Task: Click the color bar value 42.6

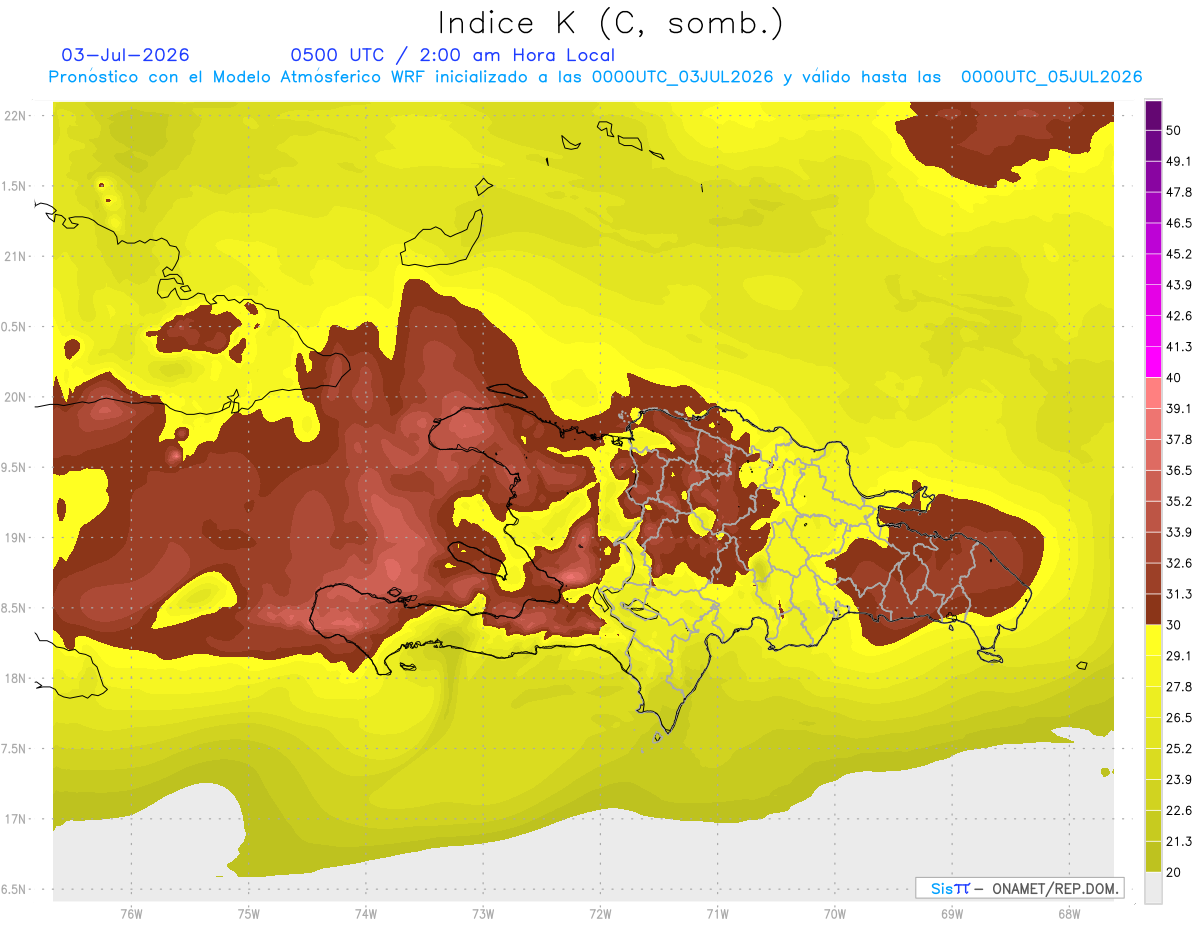Action: coord(1179,316)
